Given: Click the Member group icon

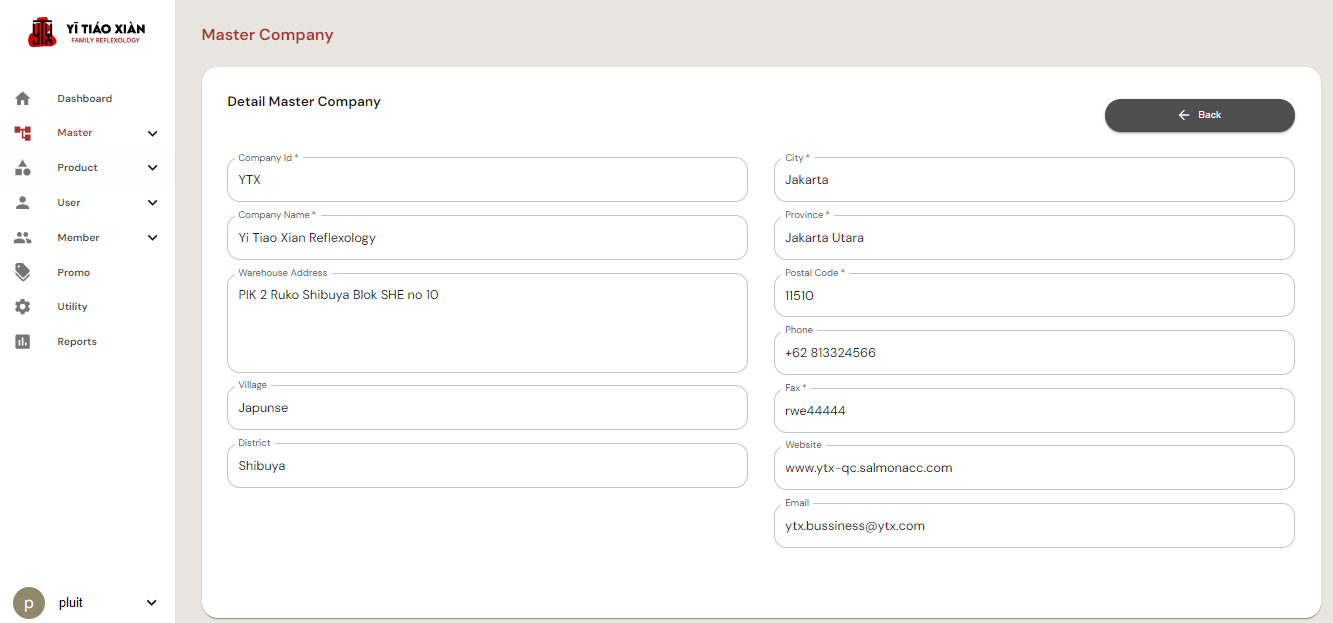Looking at the screenshot, I should (22, 238).
